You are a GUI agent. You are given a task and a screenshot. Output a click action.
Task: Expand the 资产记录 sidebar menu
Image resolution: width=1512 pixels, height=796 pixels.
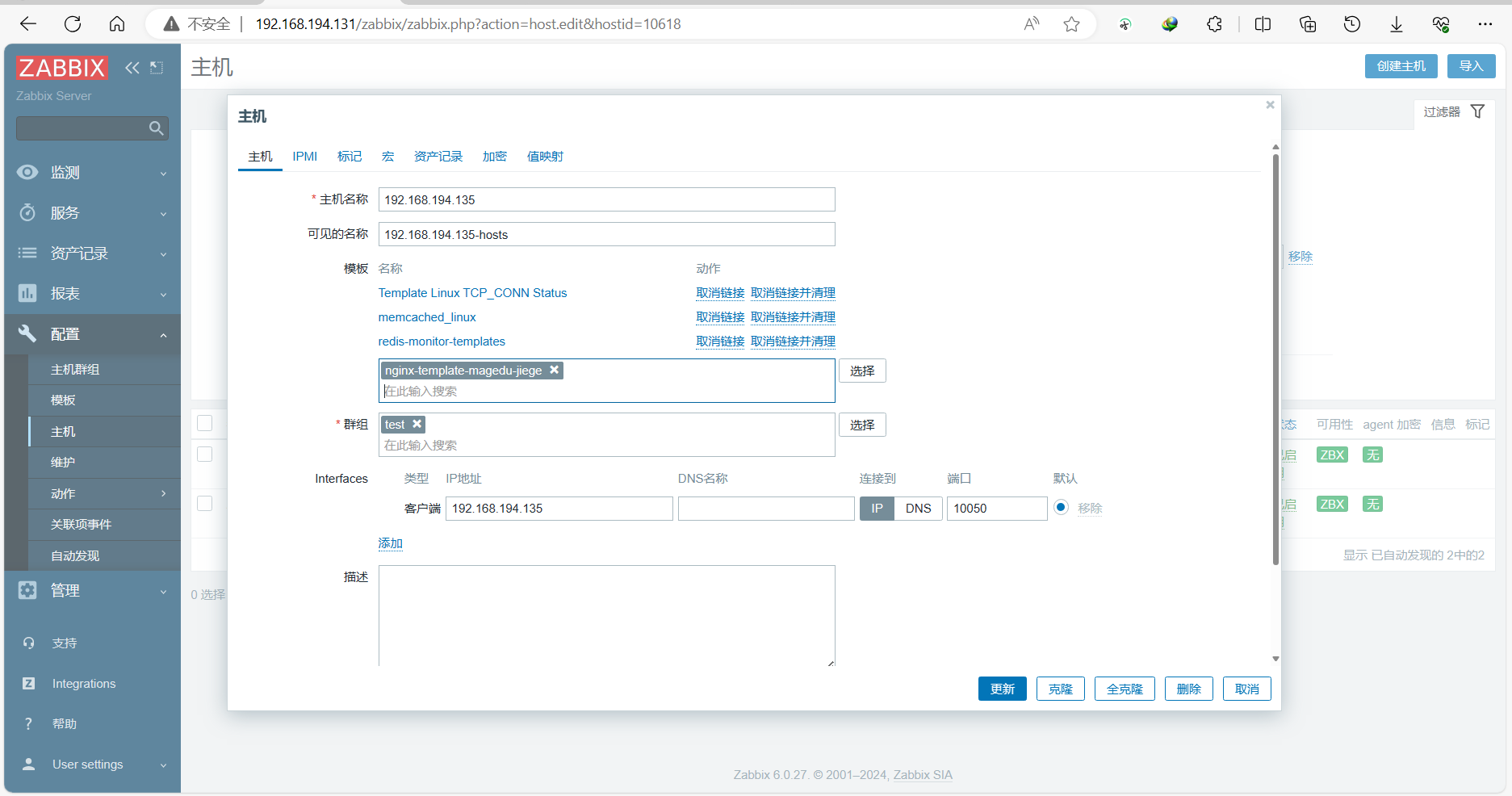coord(92,253)
